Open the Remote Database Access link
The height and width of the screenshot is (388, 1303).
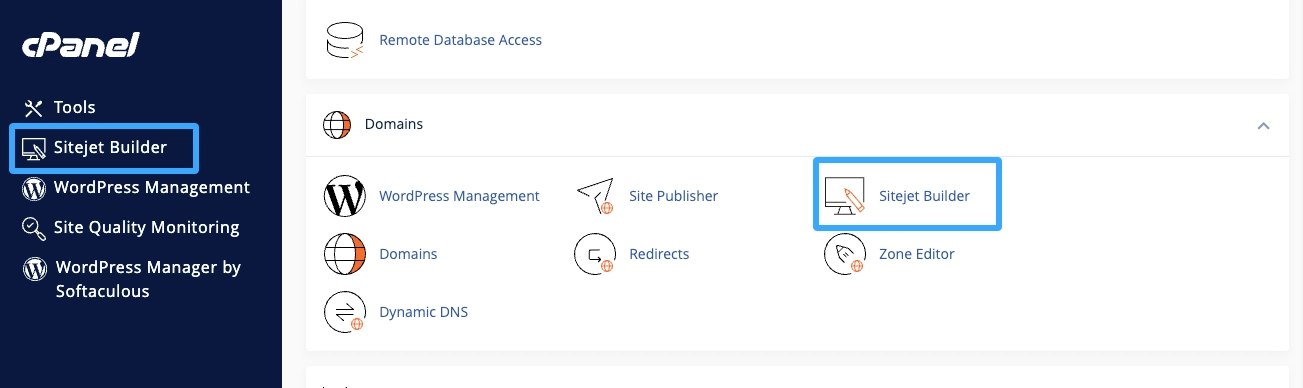pyautogui.click(x=460, y=40)
